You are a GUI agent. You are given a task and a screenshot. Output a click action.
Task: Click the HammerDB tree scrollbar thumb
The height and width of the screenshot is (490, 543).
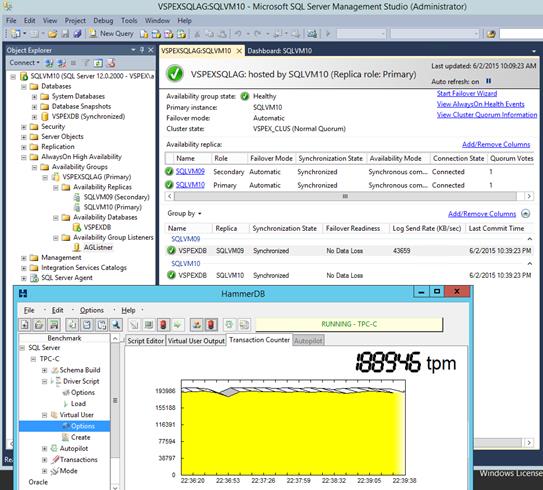pos(115,400)
